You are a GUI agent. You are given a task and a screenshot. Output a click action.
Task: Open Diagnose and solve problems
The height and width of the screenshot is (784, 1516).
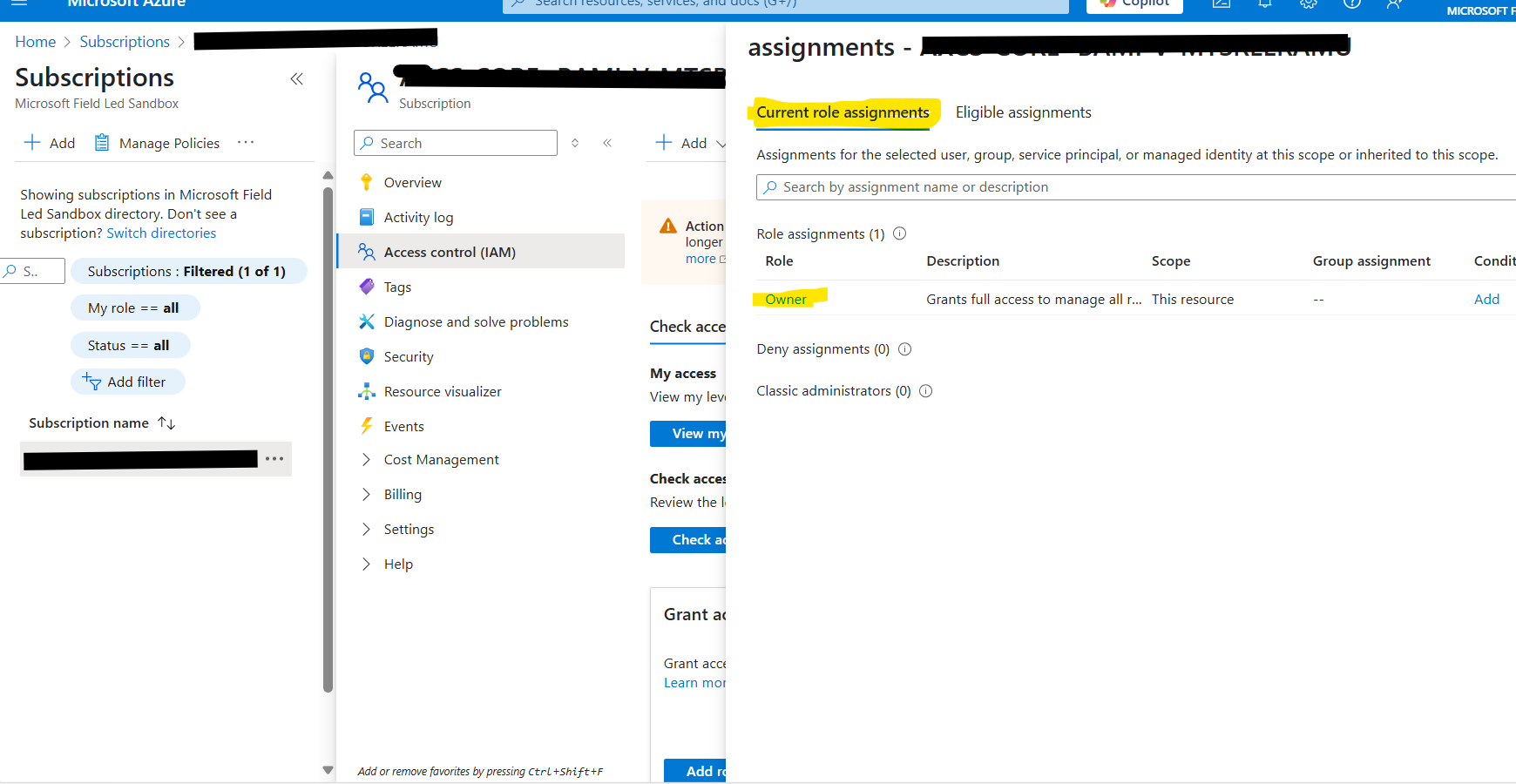(475, 321)
